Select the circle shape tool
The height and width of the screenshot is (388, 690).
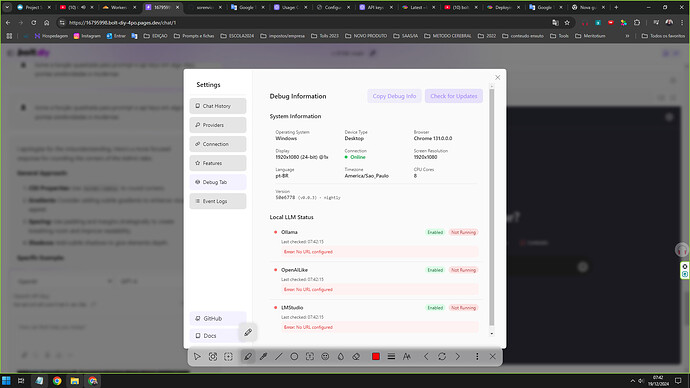[x=294, y=357]
